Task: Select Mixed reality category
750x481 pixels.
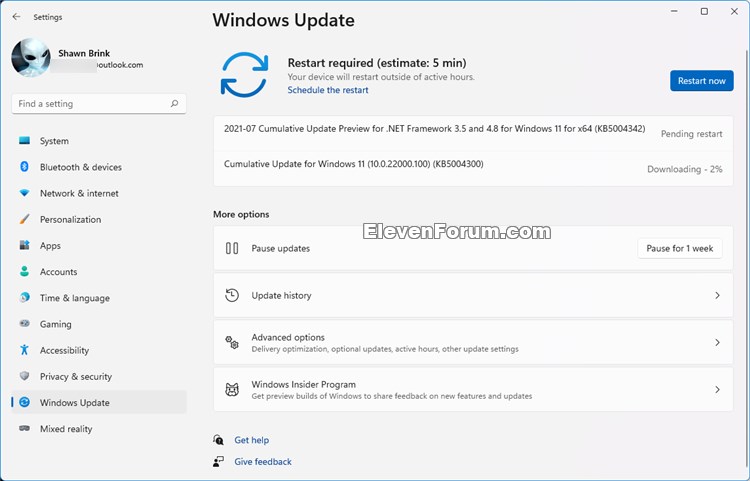Action: pyautogui.click(x=99, y=428)
